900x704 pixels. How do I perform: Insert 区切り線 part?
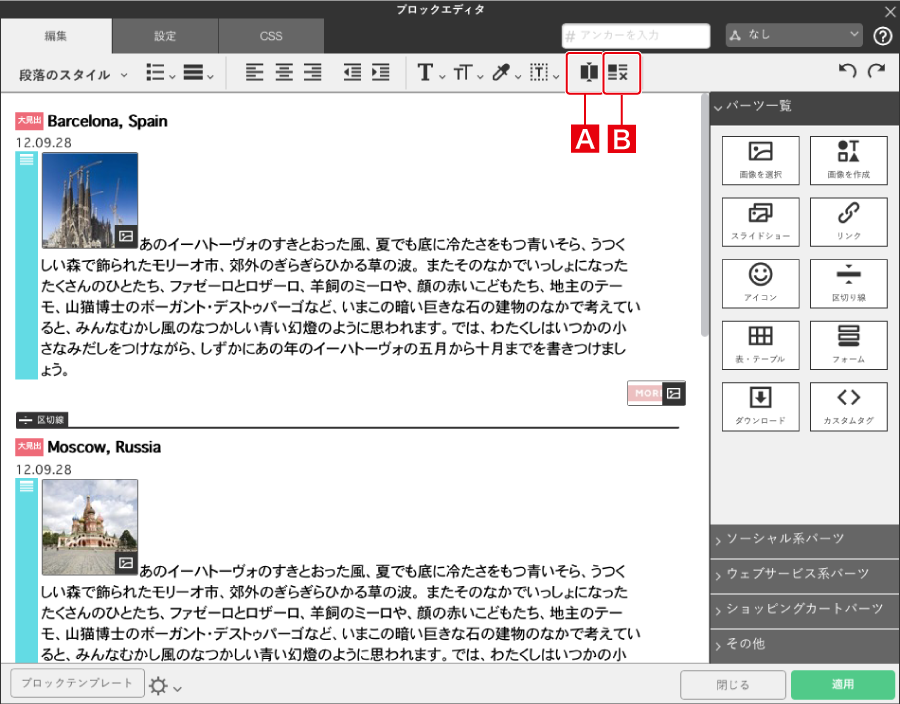tap(848, 283)
